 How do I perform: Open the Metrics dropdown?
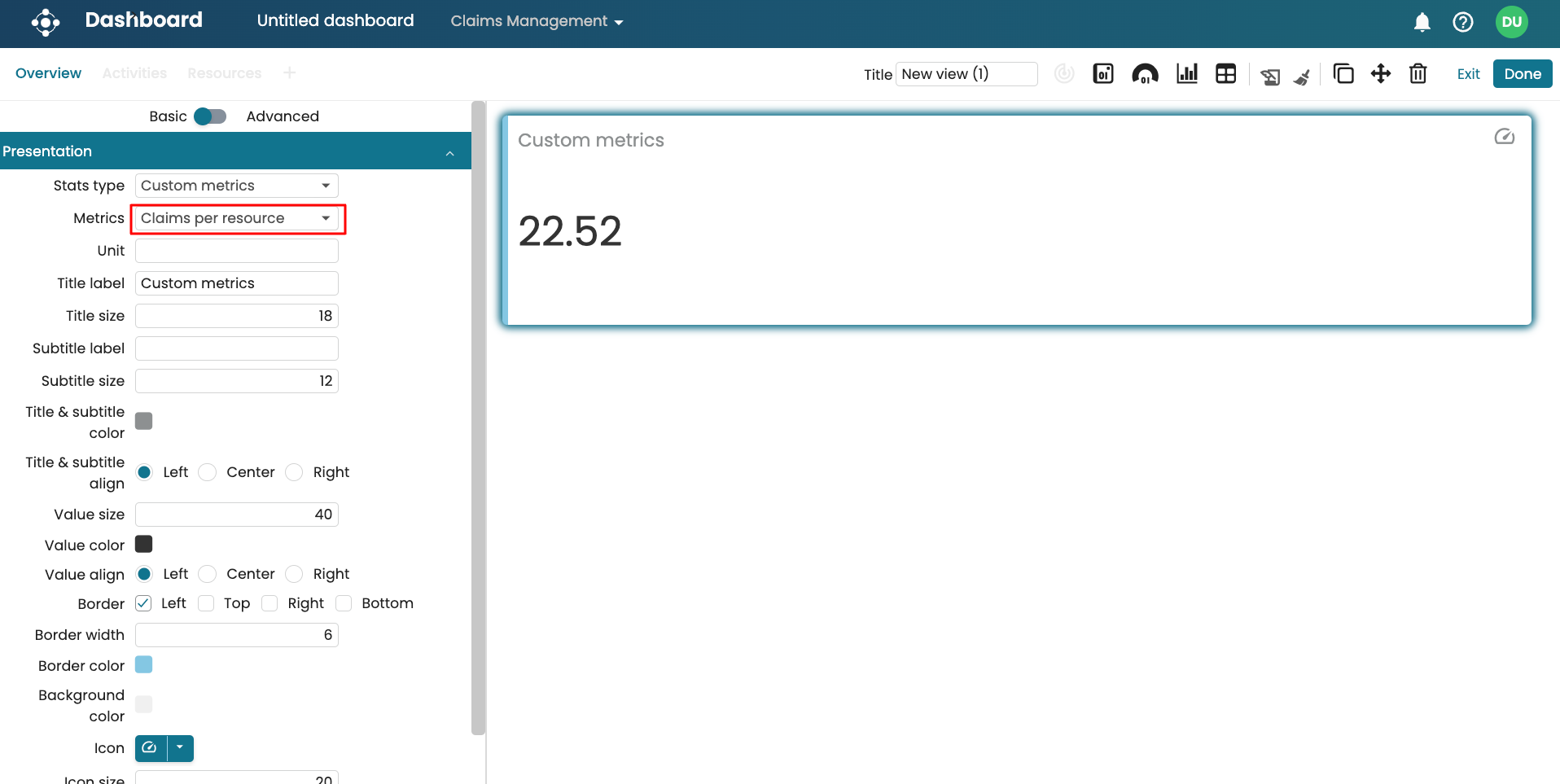click(236, 218)
